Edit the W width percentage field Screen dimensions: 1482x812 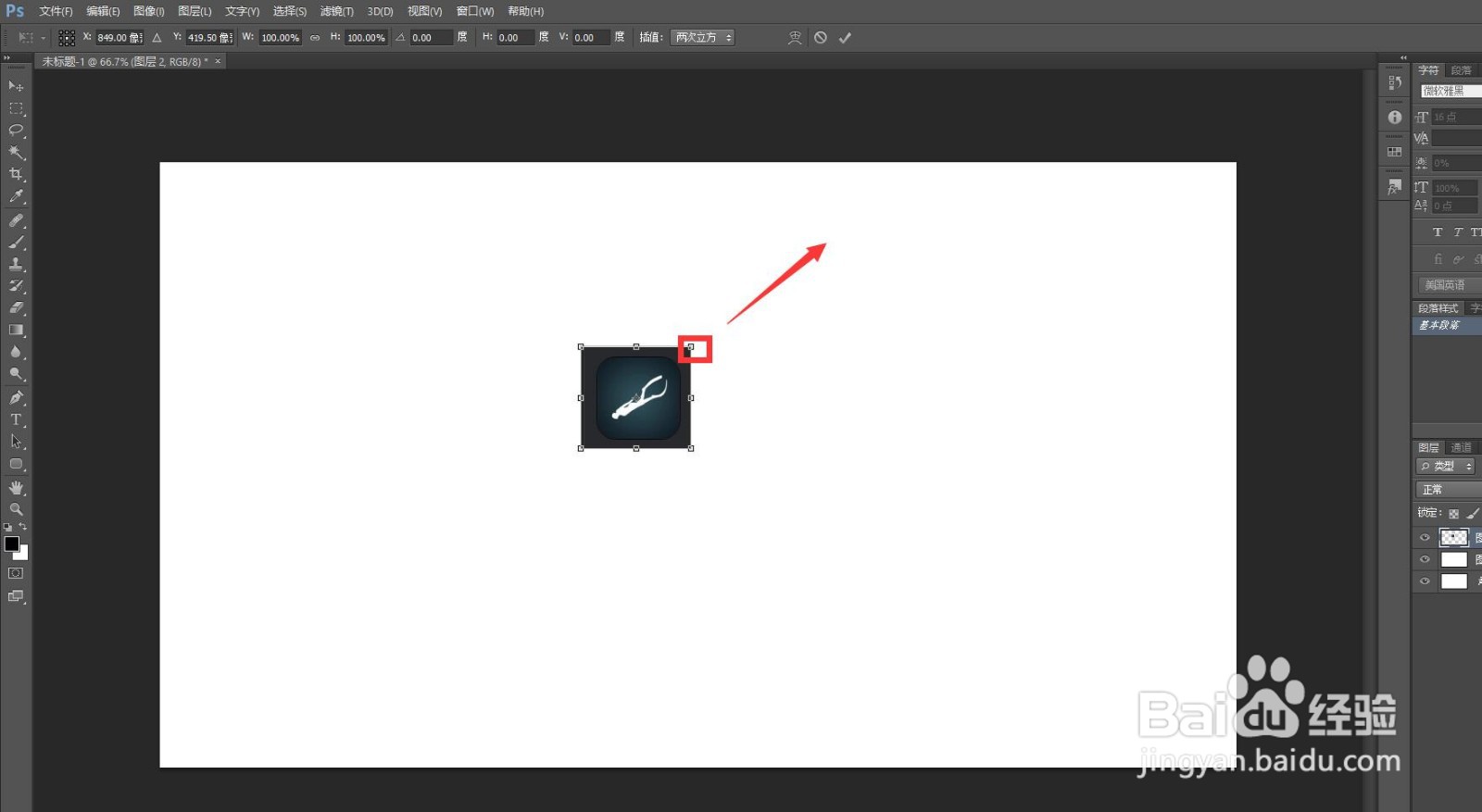(x=280, y=38)
